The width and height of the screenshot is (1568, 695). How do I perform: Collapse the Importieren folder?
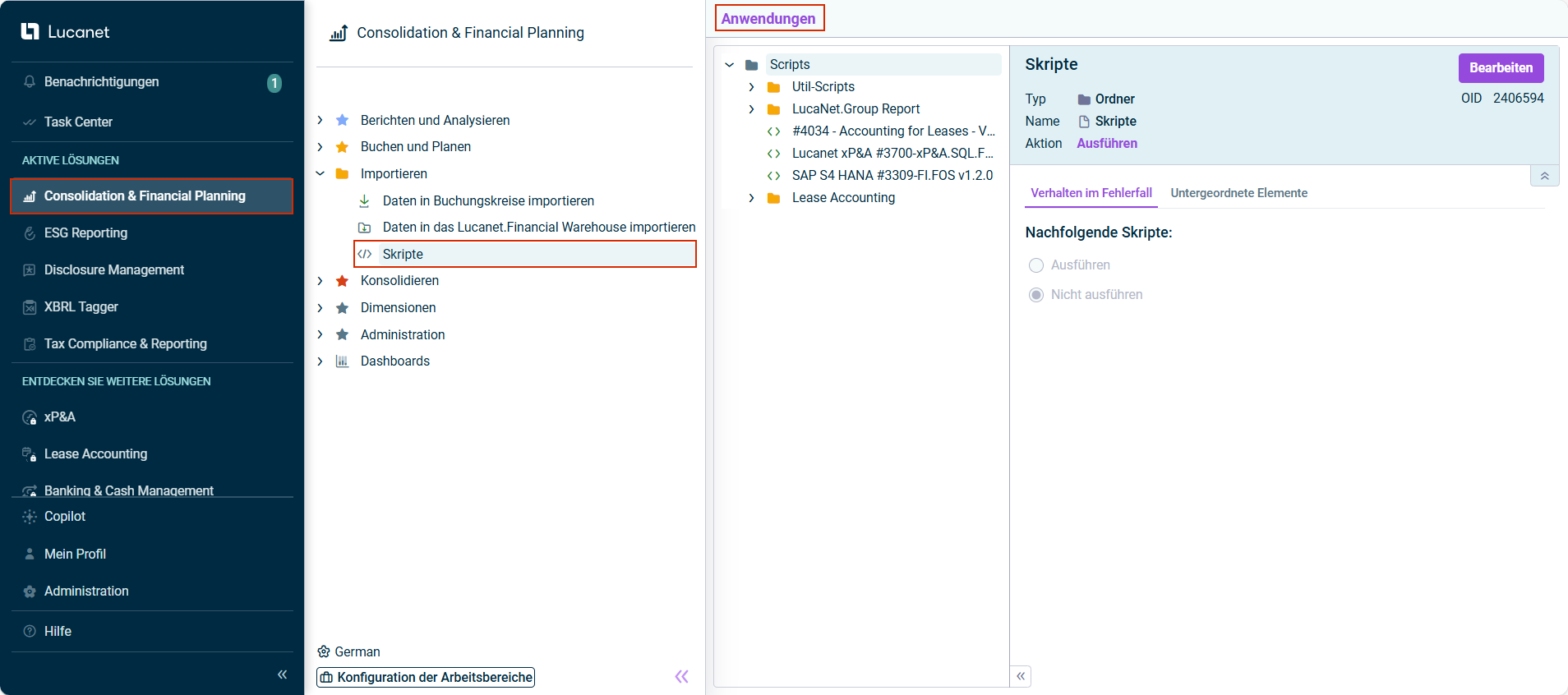(320, 174)
